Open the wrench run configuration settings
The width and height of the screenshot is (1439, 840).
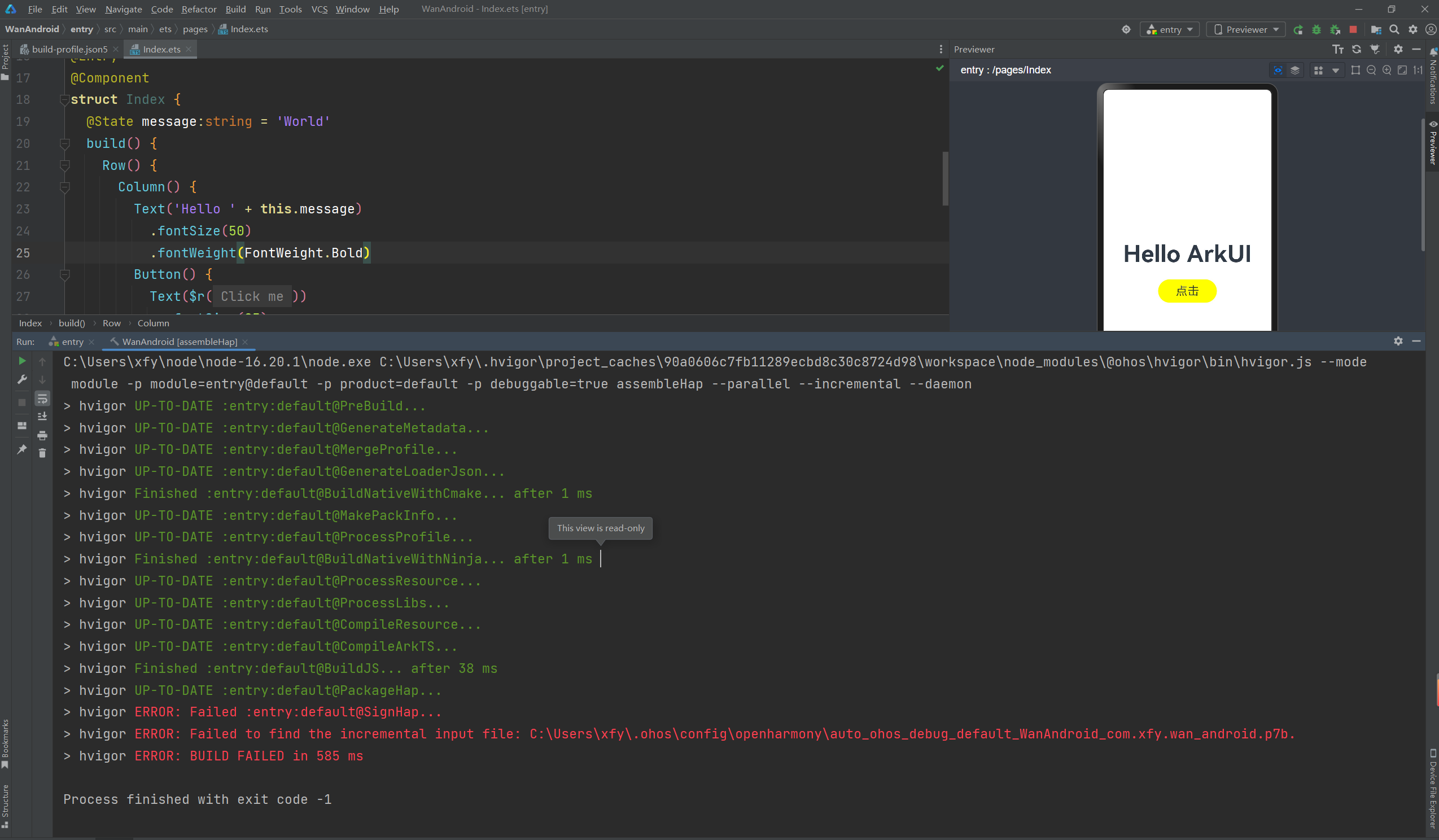click(x=21, y=379)
